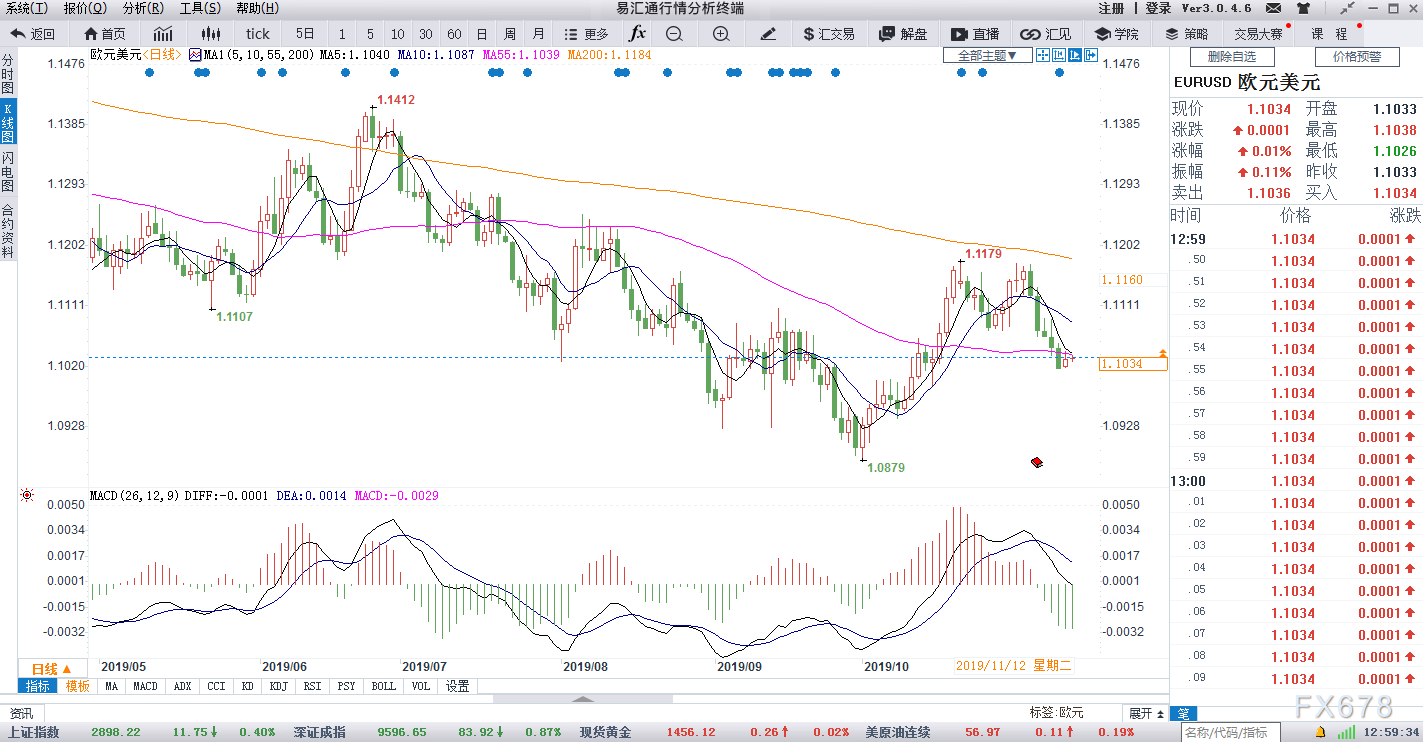Image resolution: width=1423 pixels, height=742 pixels.
Task: Select the 日 daily period
Action: pyautogui.click(x=482, y=33)
